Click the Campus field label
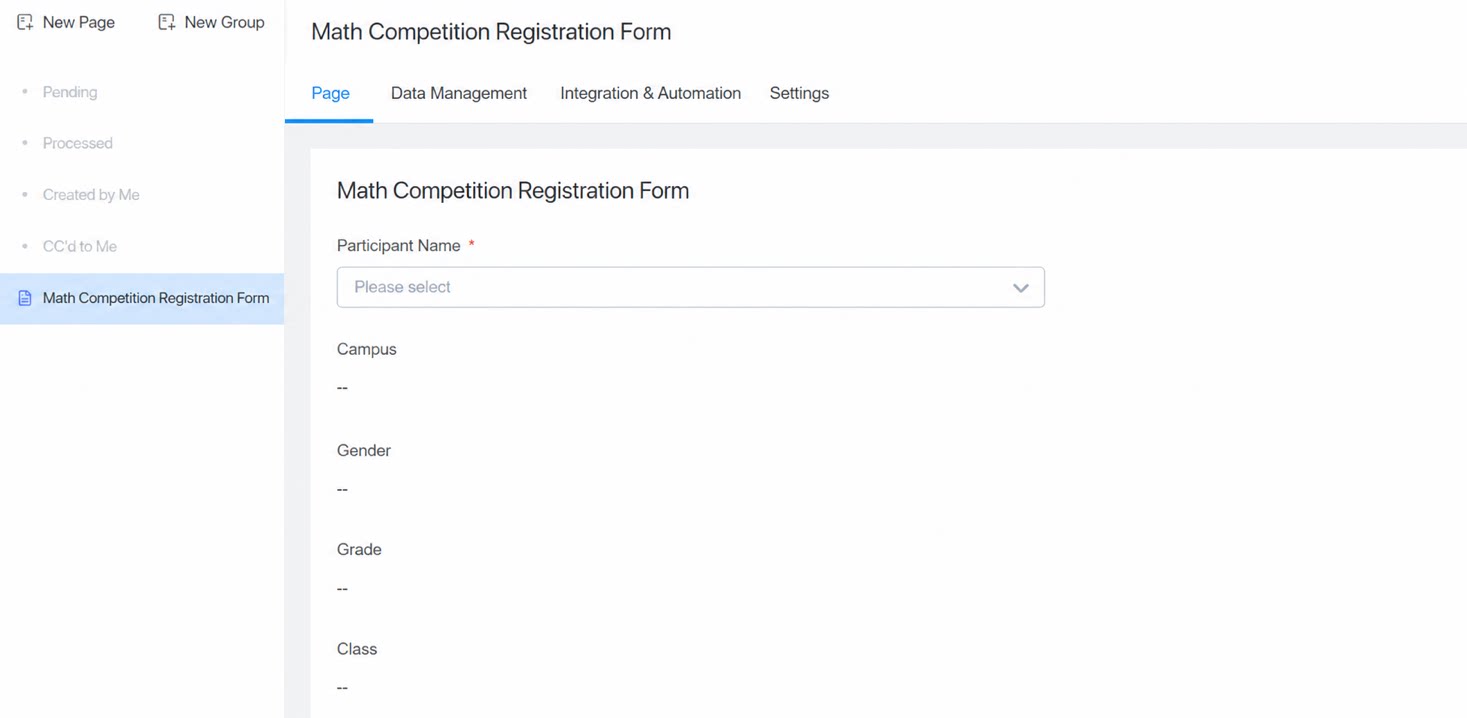 (x=367, y=349)
